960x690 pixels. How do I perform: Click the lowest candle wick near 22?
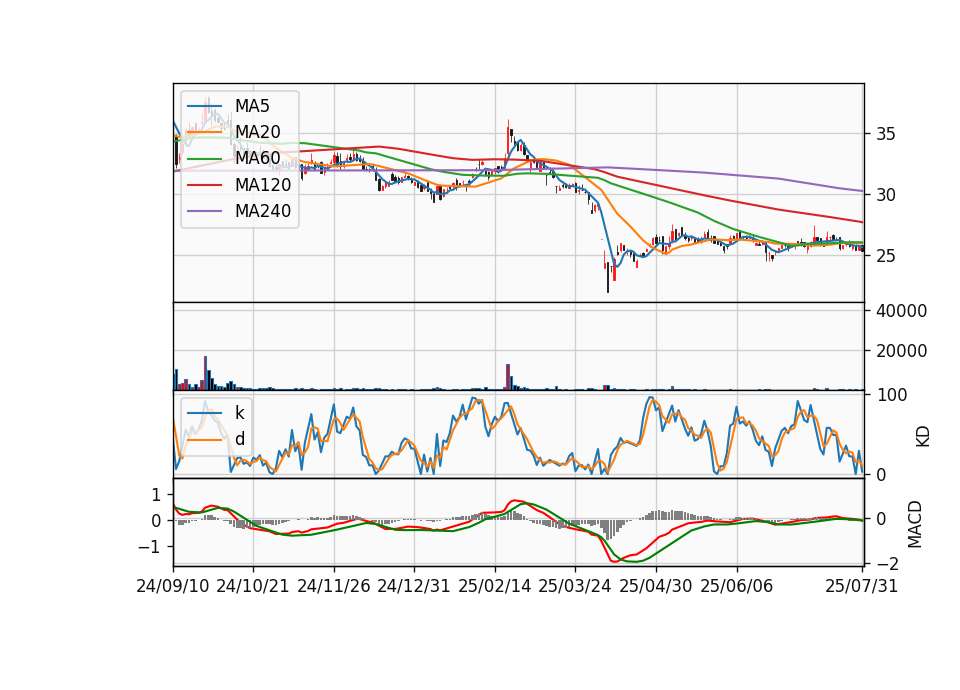(x=608, y=276)
